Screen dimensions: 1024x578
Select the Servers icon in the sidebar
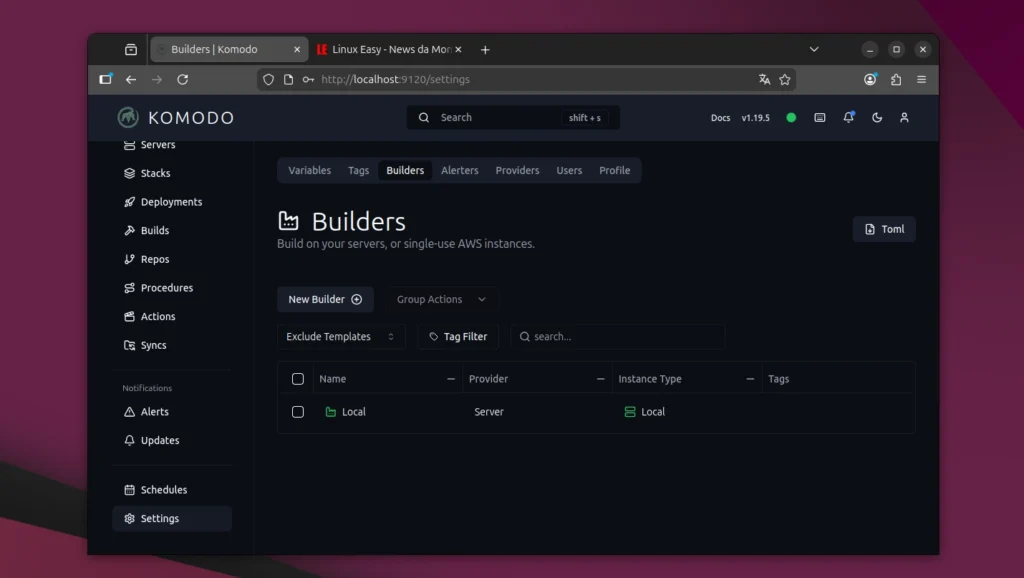(x=130, y=144)
